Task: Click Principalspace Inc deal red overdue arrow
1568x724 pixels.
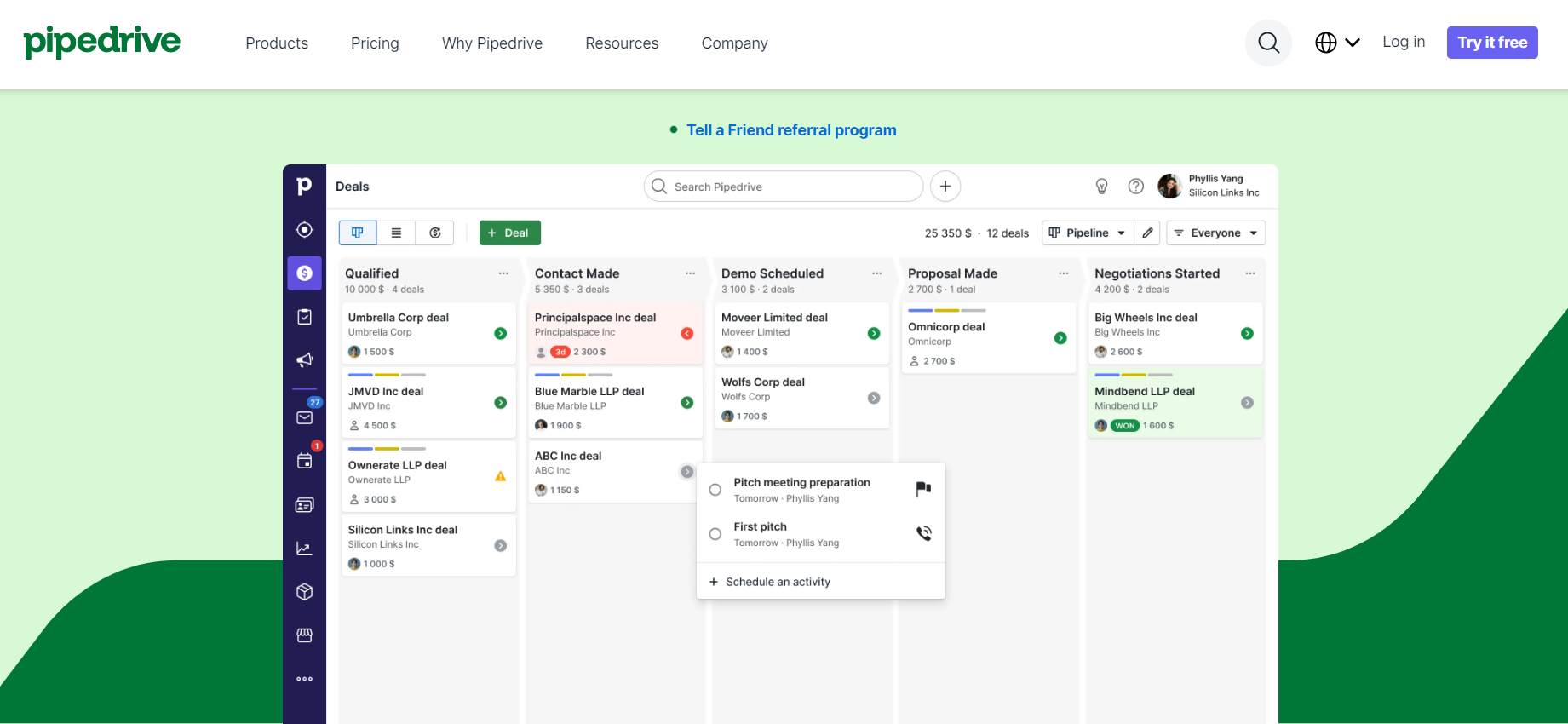Action: (687, 334)
